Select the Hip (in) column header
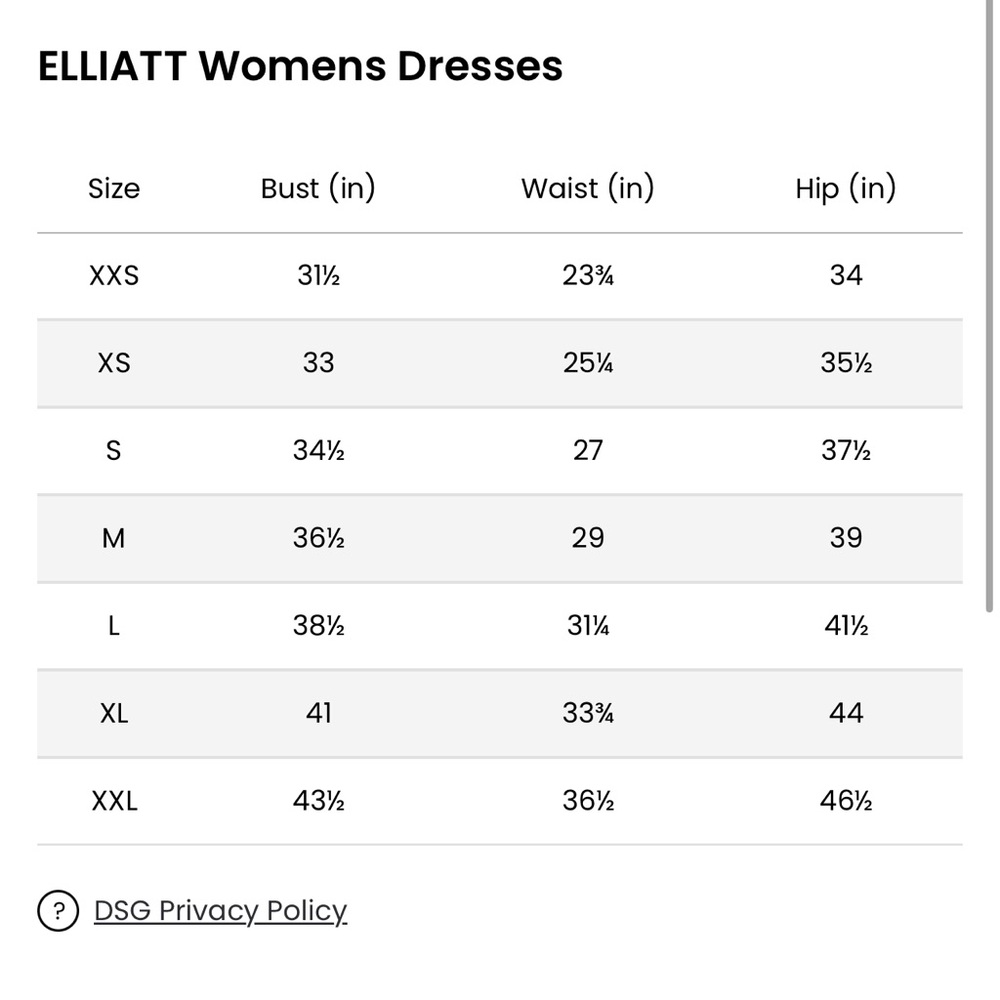1000x1000 pixels. pyautogui.click(x=845, y=188)
